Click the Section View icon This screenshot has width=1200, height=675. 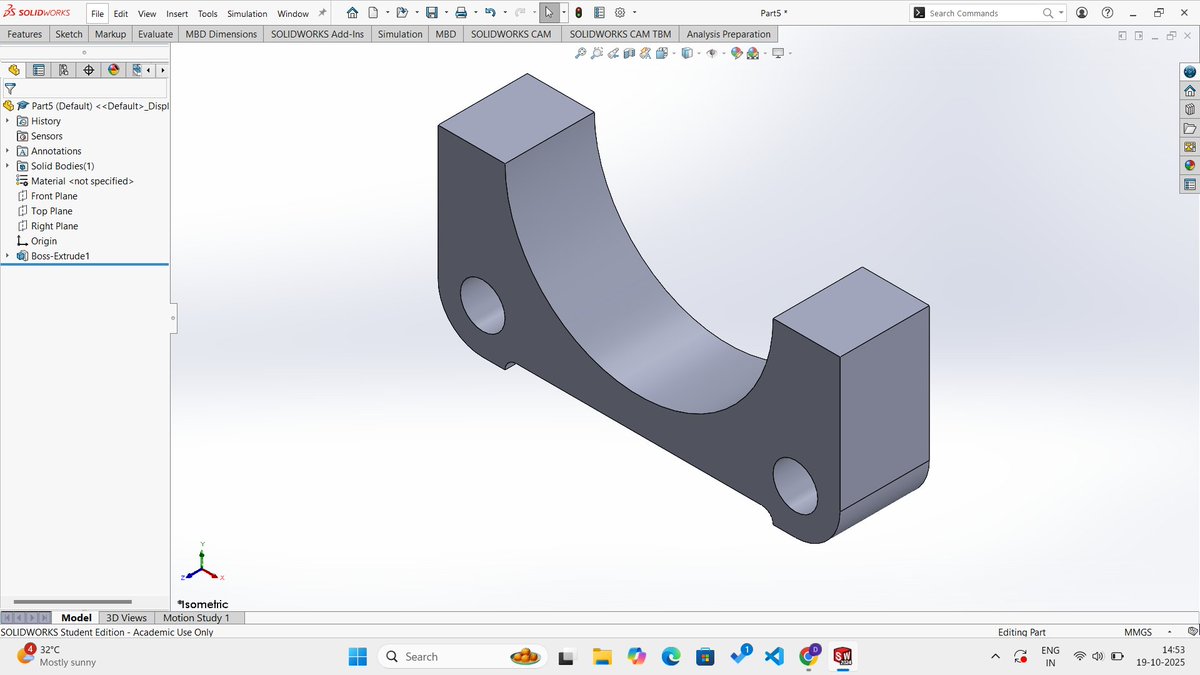629,53
